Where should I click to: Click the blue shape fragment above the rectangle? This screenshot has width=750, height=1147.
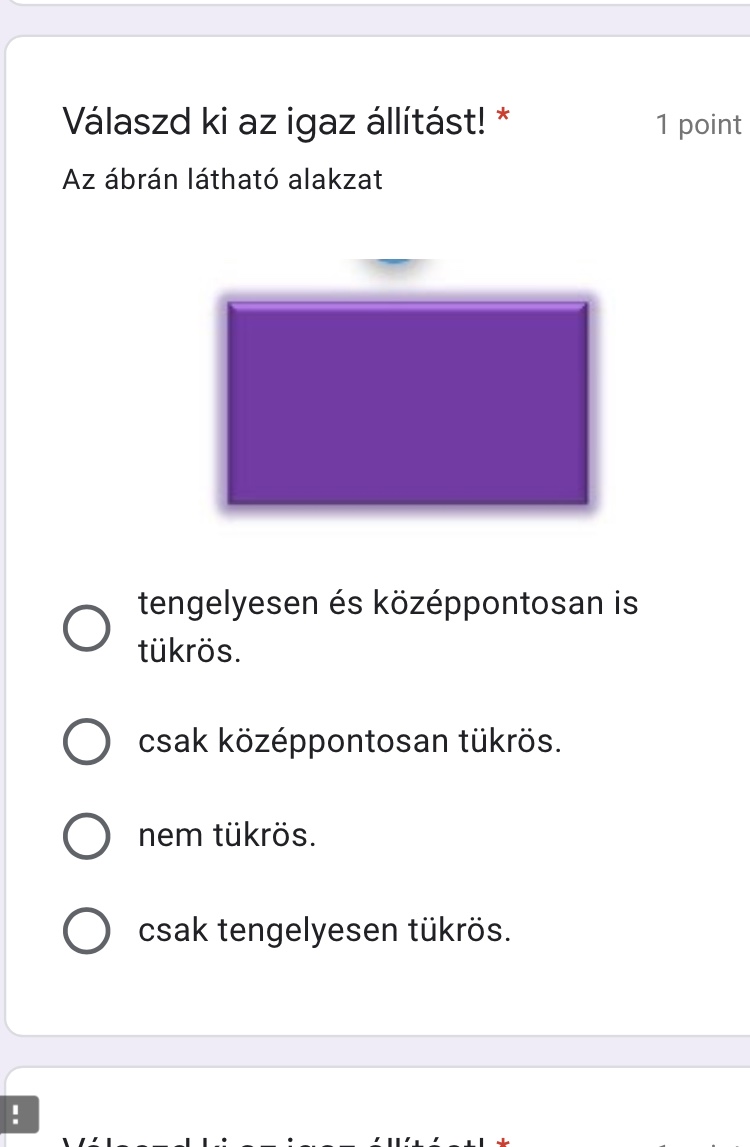point(397,263)
